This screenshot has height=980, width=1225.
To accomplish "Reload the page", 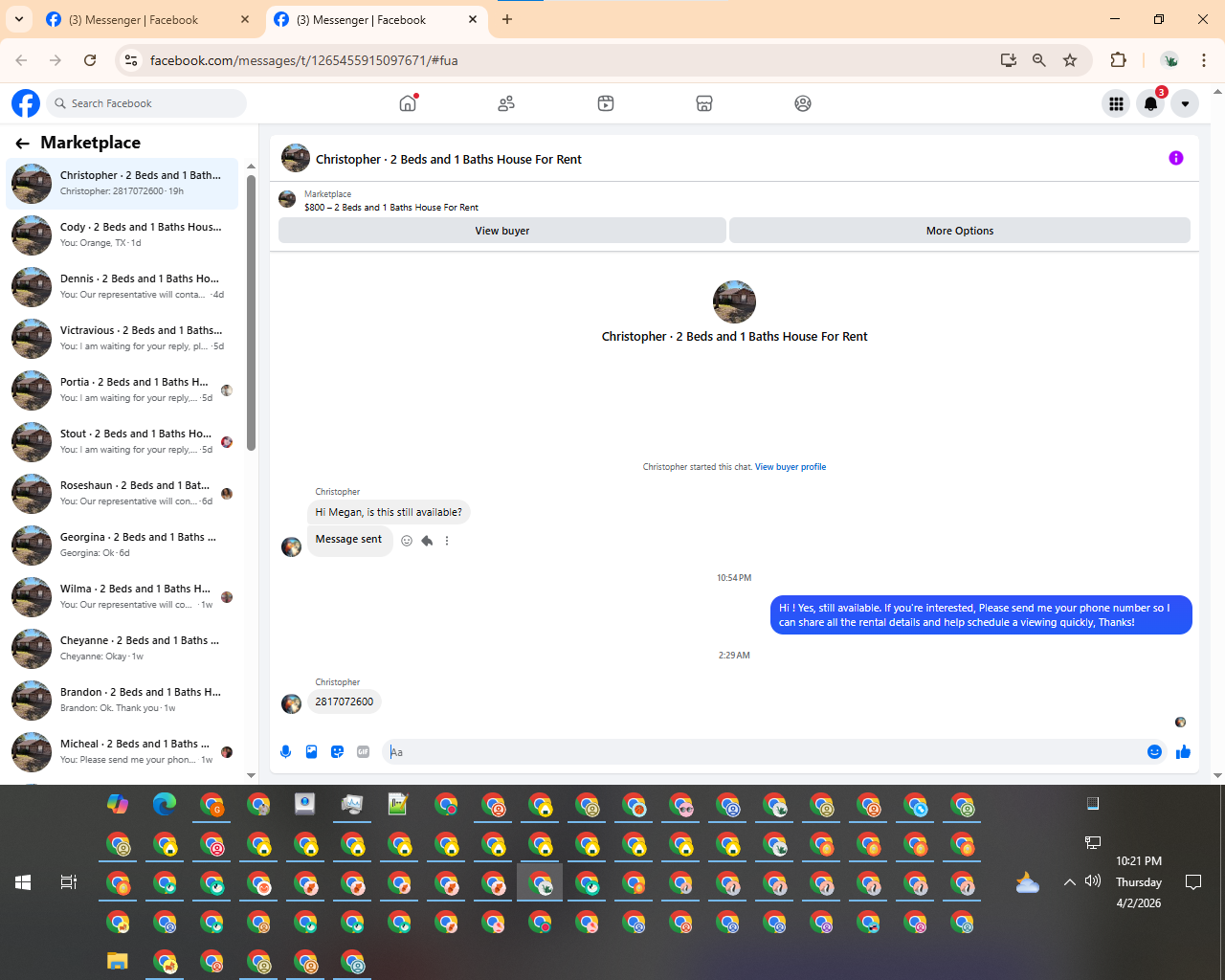I will 90,60.
